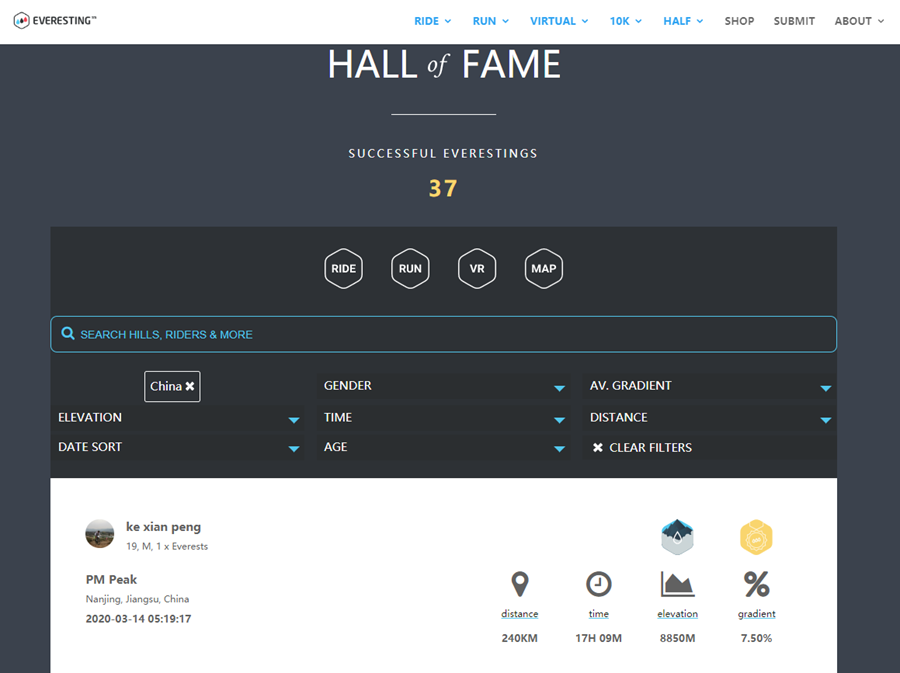Open the 10K navigation menu

click(x=626, y=21)
